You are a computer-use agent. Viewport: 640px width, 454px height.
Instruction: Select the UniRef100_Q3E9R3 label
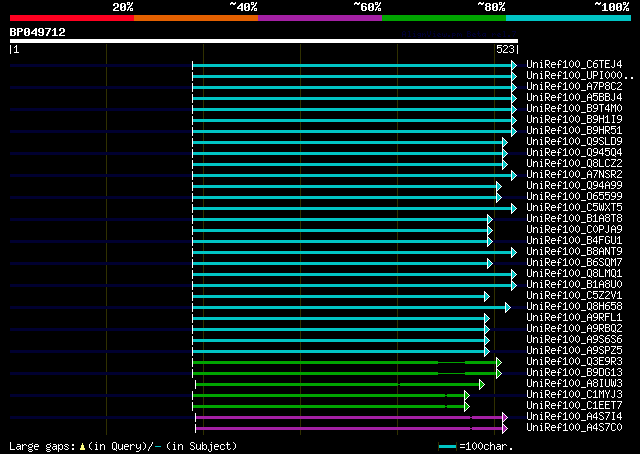pos(574,362)
